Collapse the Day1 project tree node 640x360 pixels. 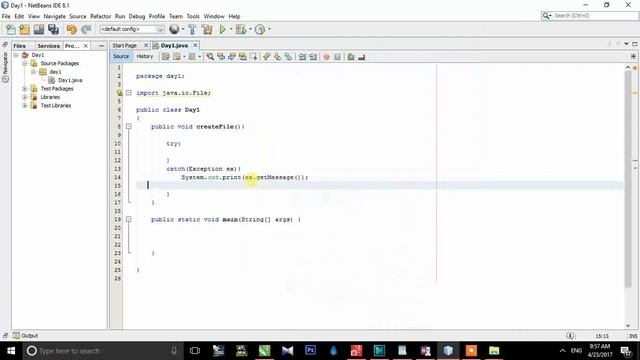(x=16, y=55)
